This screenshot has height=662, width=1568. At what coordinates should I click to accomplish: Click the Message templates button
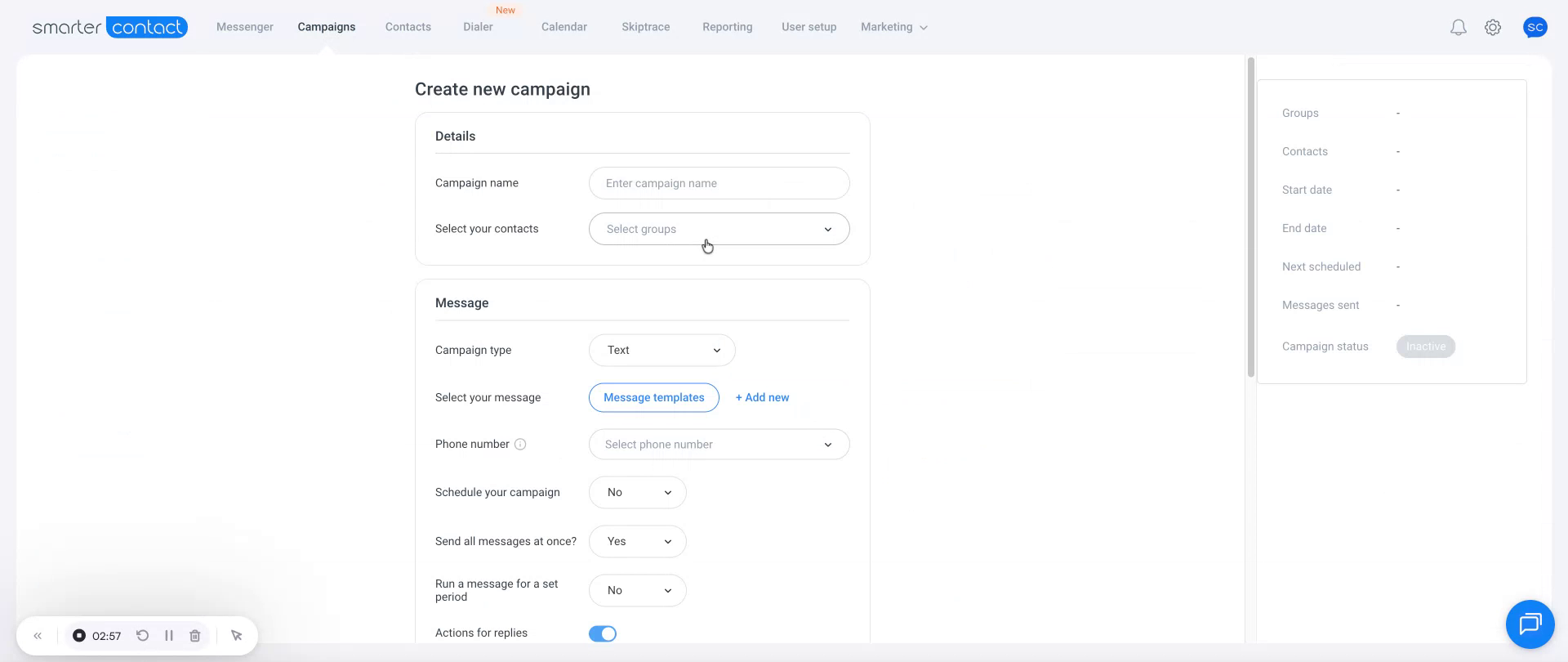tap(654, 397)
